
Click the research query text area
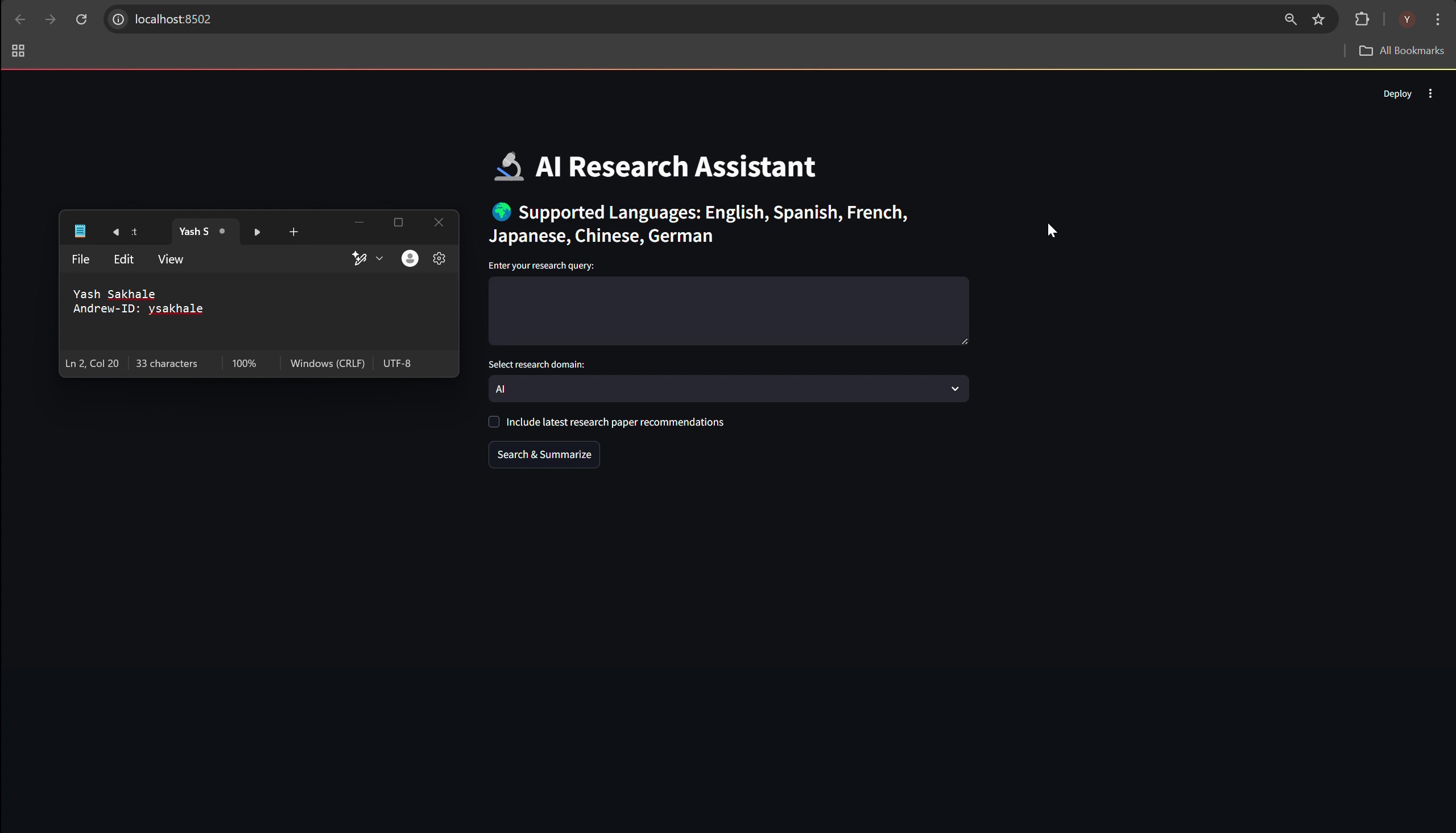pyautogui.click(x=728, y=311)
